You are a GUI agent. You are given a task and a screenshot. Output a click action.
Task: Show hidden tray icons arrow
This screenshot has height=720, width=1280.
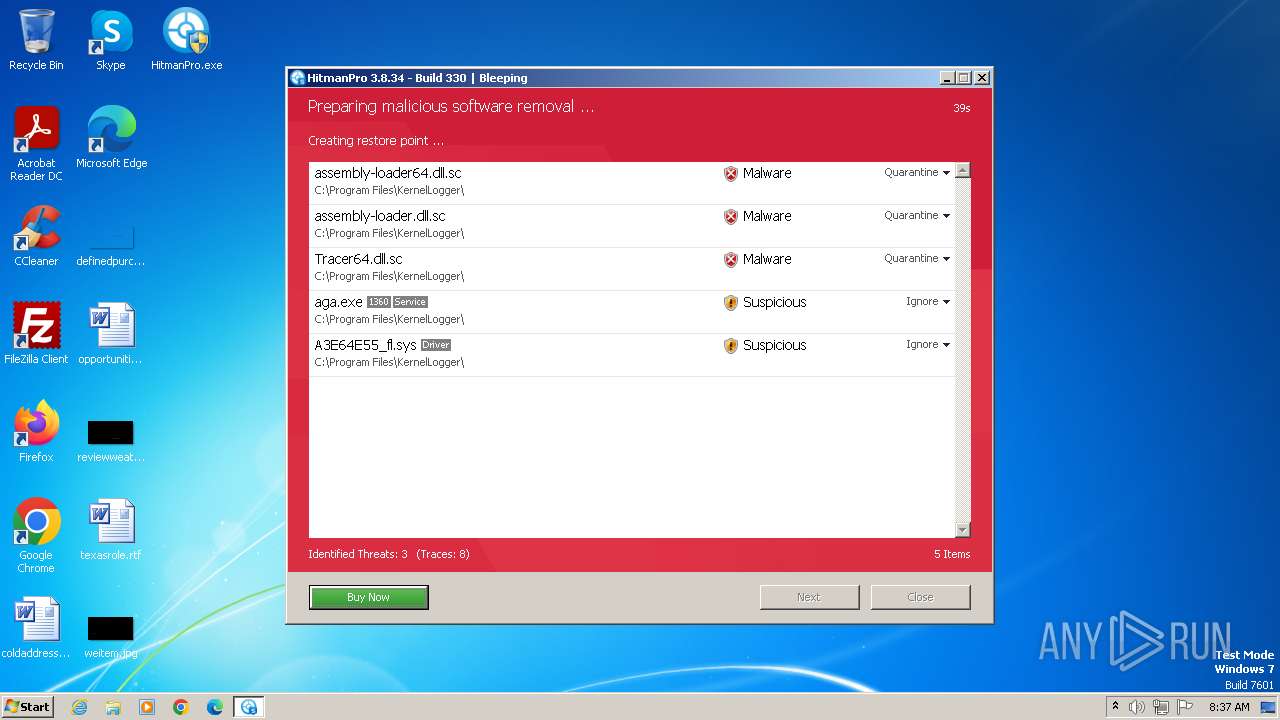(x=1115, y=706)
